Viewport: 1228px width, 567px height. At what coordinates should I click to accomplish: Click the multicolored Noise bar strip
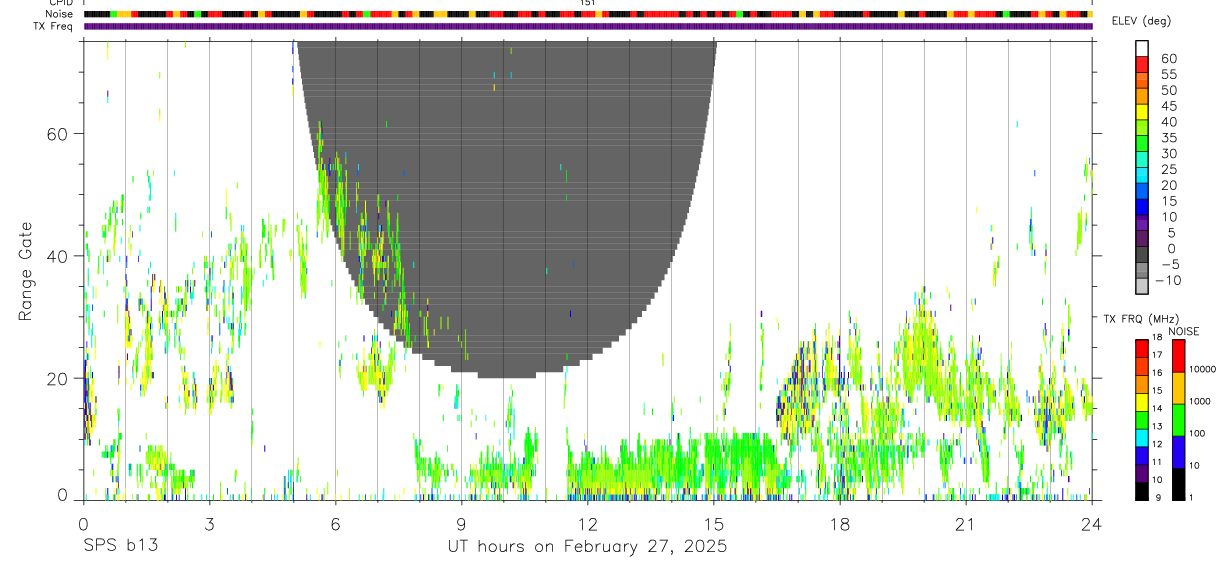[x=587, y=14]
